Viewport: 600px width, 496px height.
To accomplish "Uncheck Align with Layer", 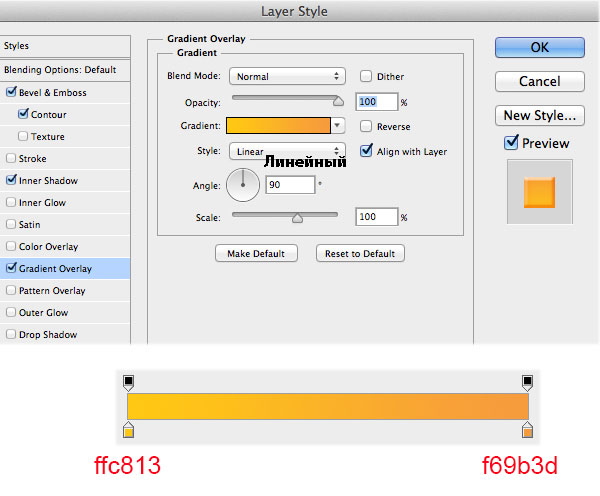I will 366,151.
